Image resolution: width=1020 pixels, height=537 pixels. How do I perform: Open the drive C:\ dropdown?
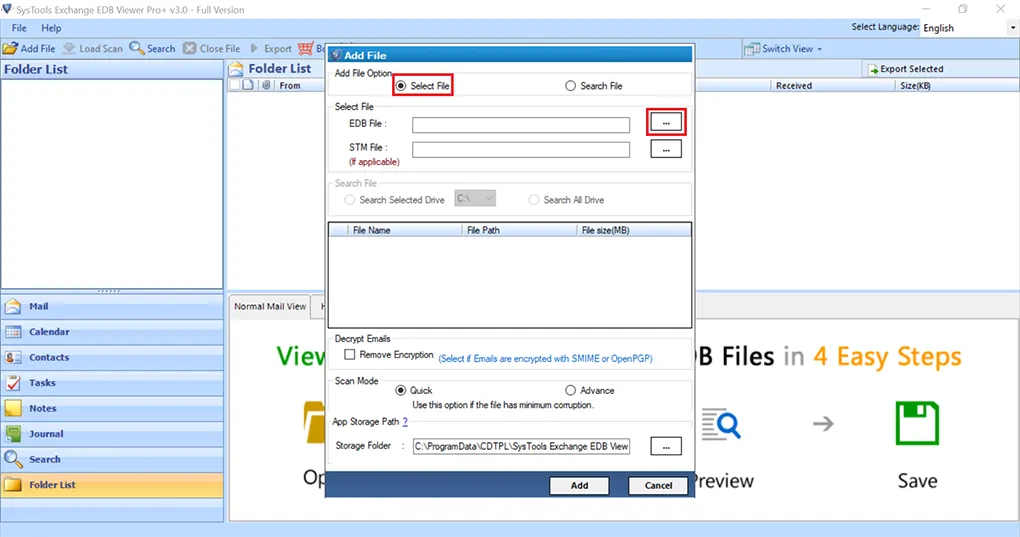coord(475,199)
